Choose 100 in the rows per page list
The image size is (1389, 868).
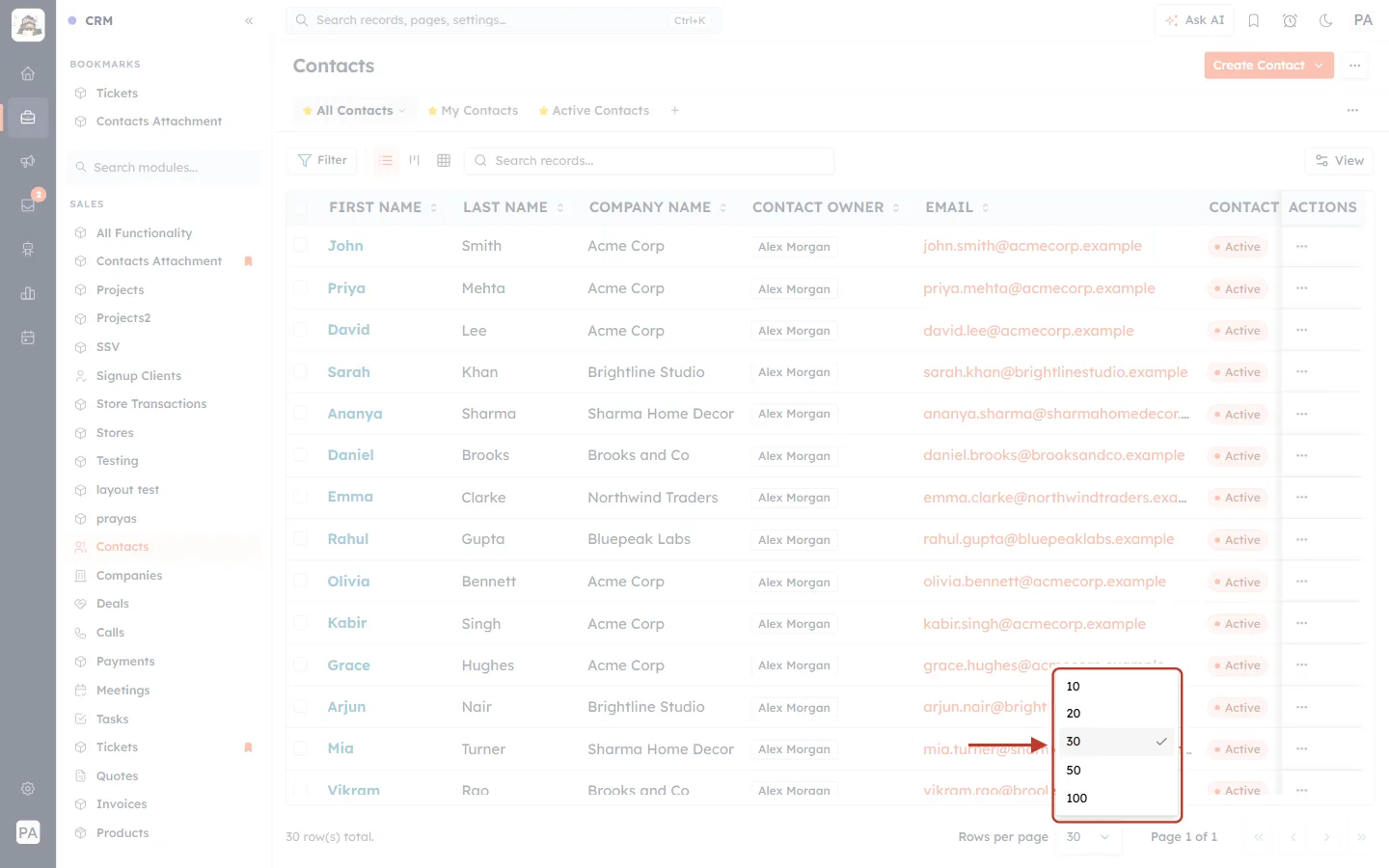(1117, 799)
